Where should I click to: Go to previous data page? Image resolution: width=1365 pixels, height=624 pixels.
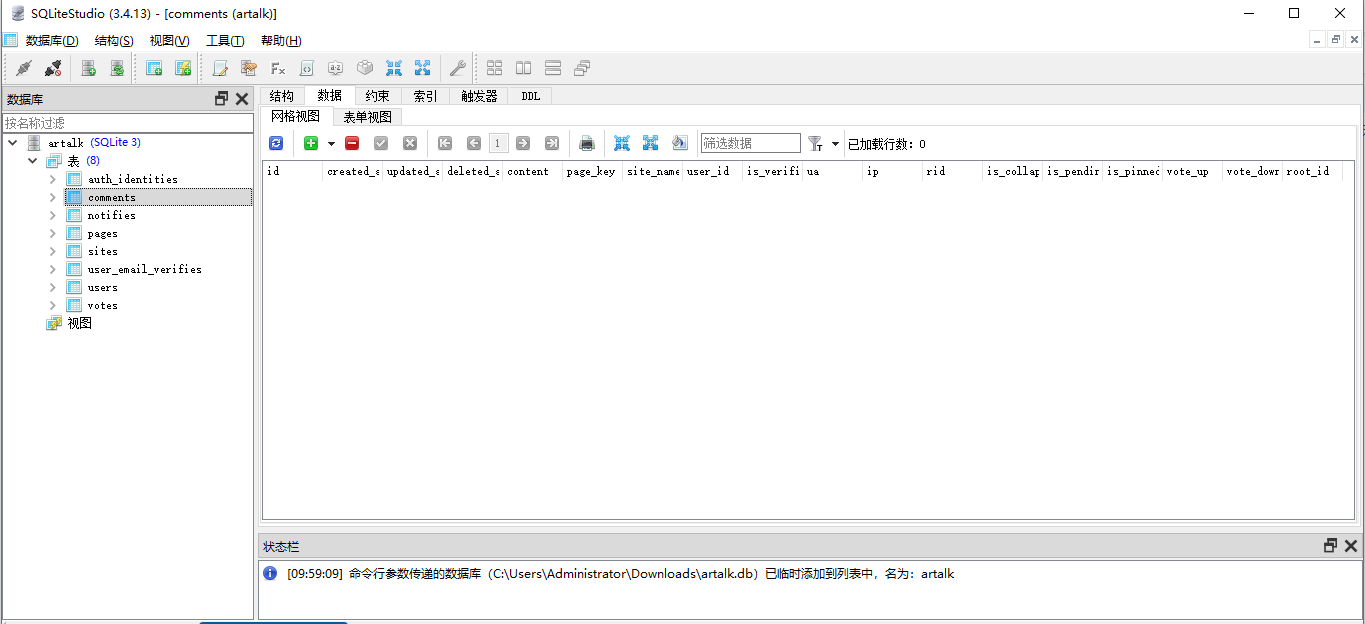point(474,143)
